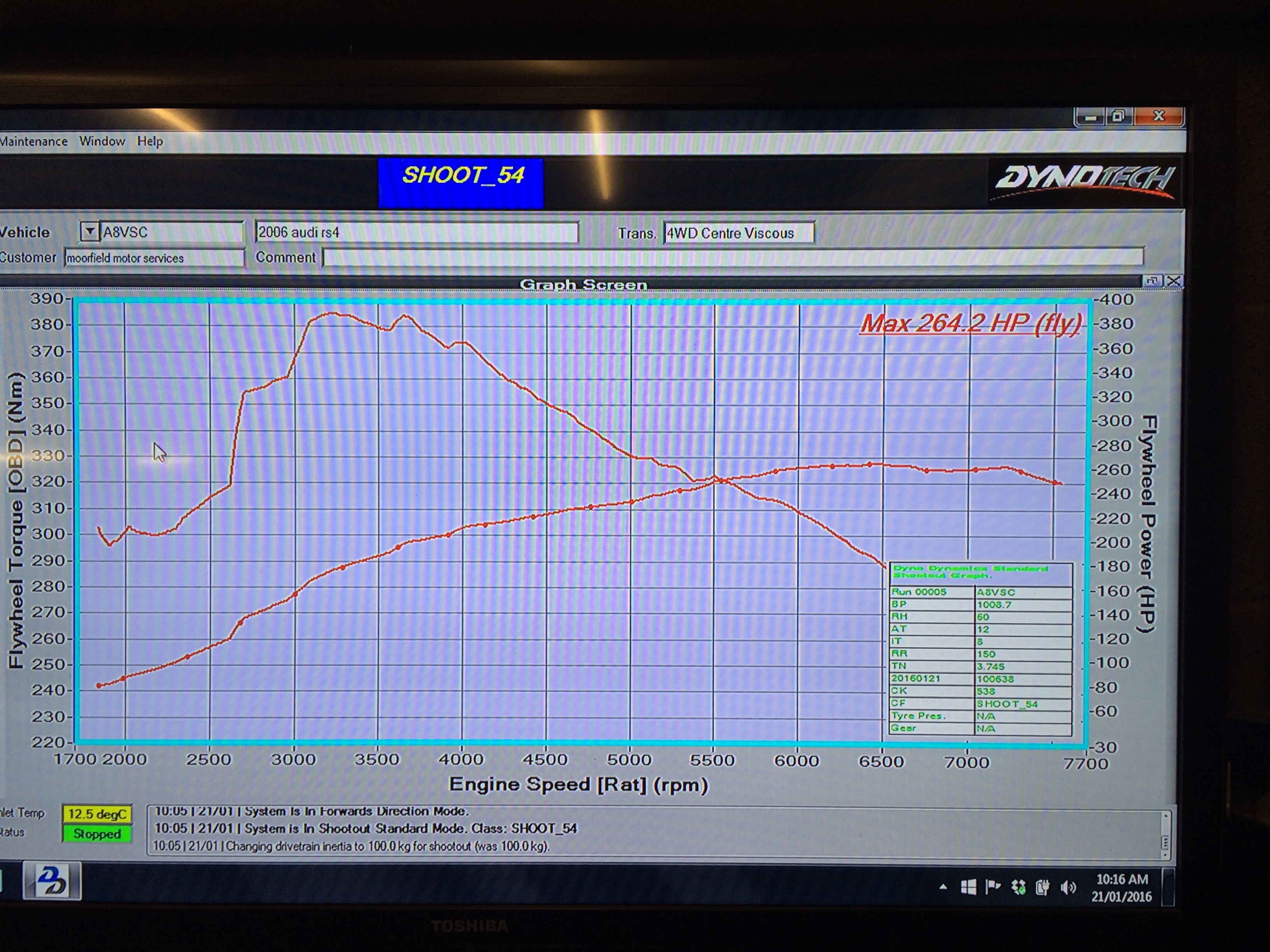Viewport: 1270px width, 952px height.
Task: Click the Customer name text field
Action: [154, 258]
